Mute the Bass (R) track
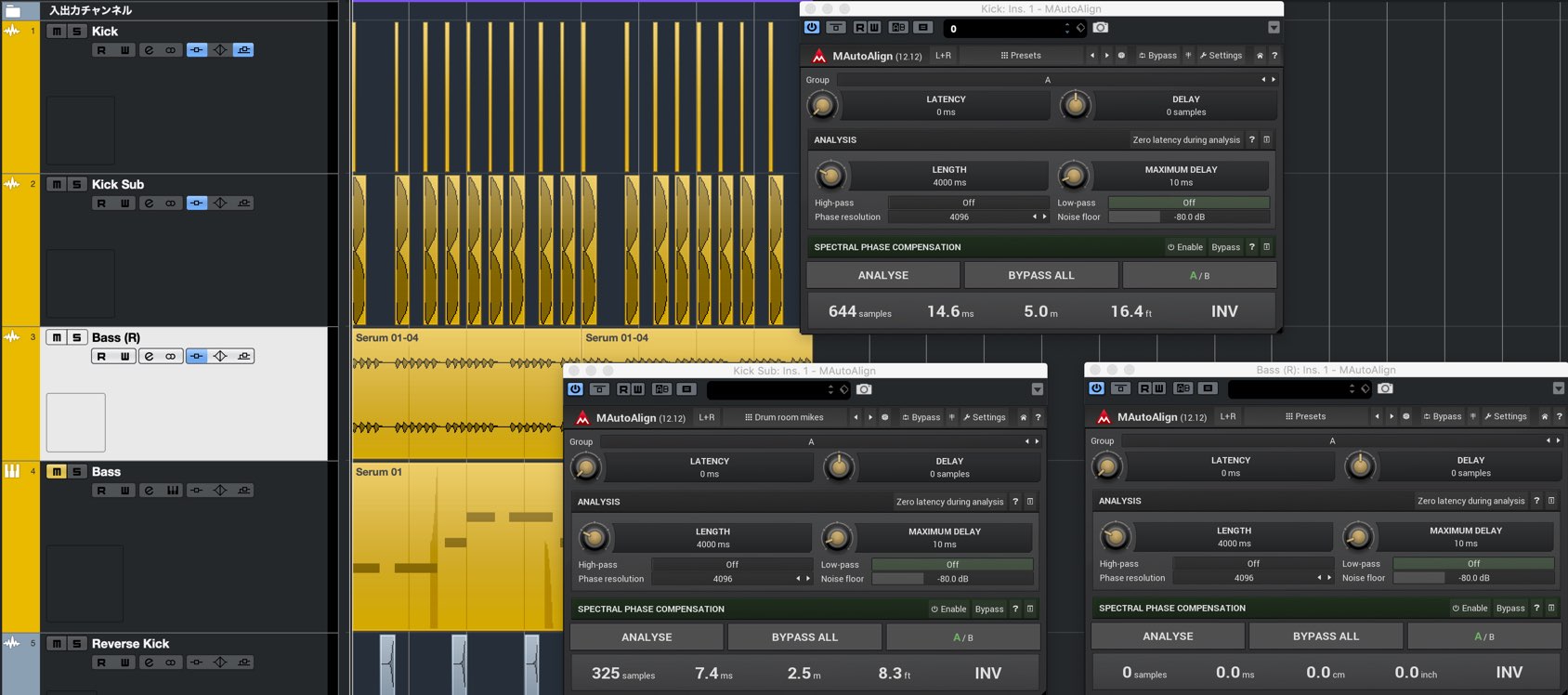Viewport: 1568px width, 695px height. click(x=57, y=337)
